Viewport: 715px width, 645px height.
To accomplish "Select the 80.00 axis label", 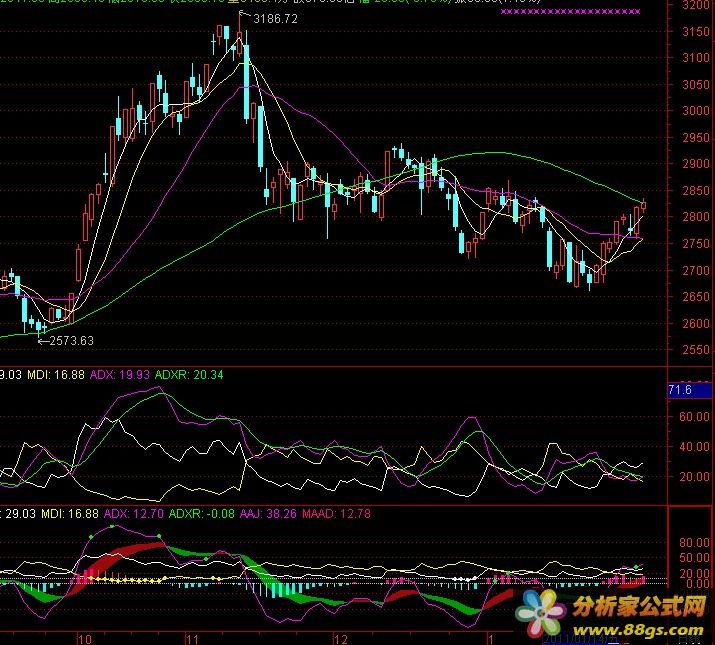I will click(x=694, y=543).
